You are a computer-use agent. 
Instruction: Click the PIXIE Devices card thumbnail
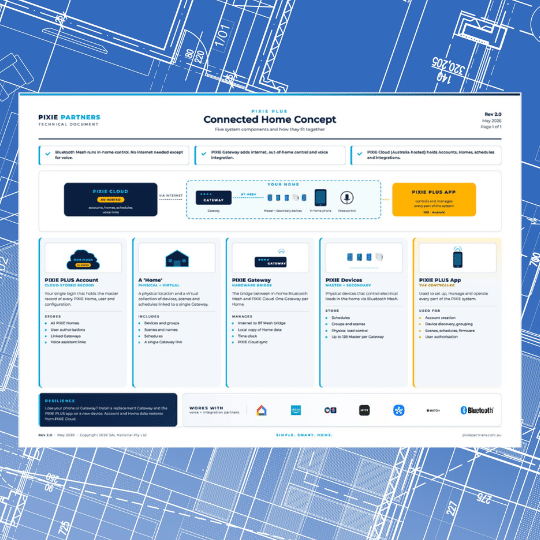pyautogui.click(x=364, y=258)
